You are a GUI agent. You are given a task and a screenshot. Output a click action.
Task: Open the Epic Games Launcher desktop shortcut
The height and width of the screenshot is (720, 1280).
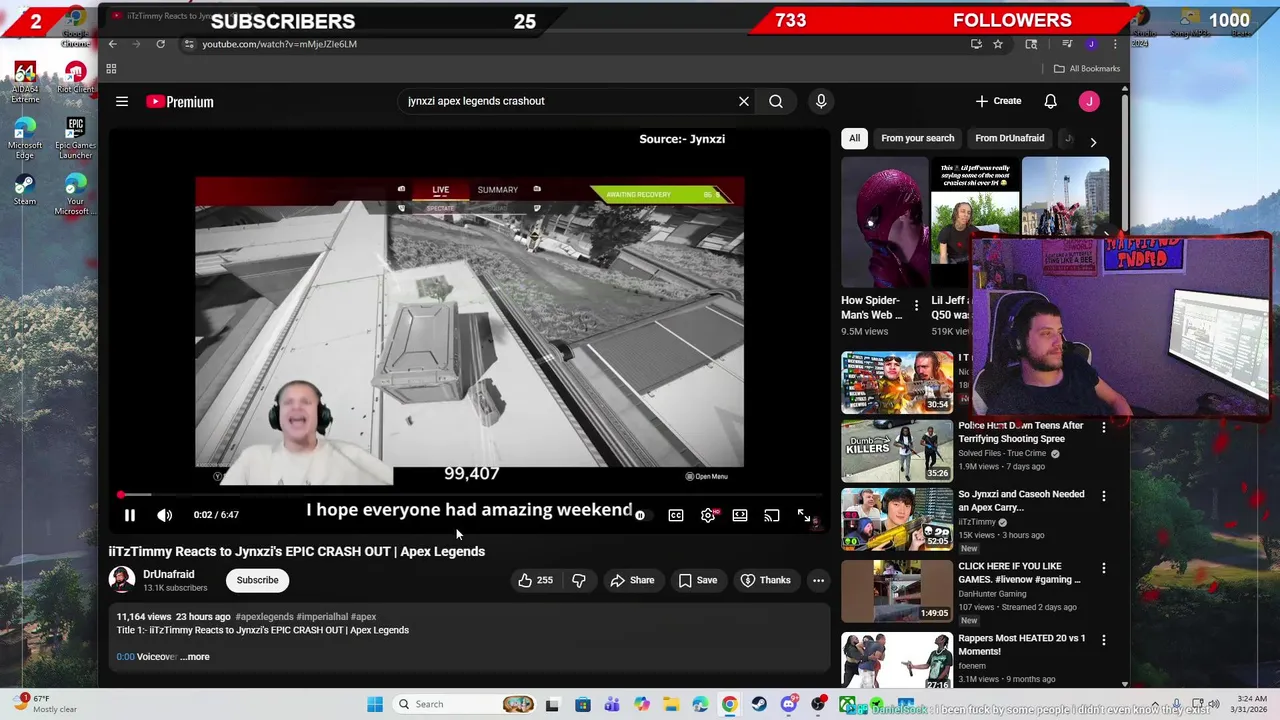tap(75, 139)
